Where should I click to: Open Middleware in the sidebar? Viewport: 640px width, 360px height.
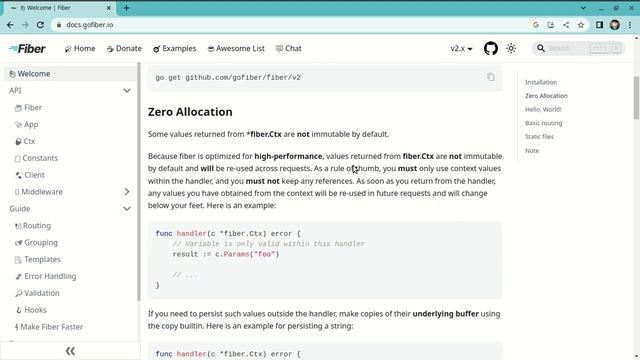click(38, 192)
